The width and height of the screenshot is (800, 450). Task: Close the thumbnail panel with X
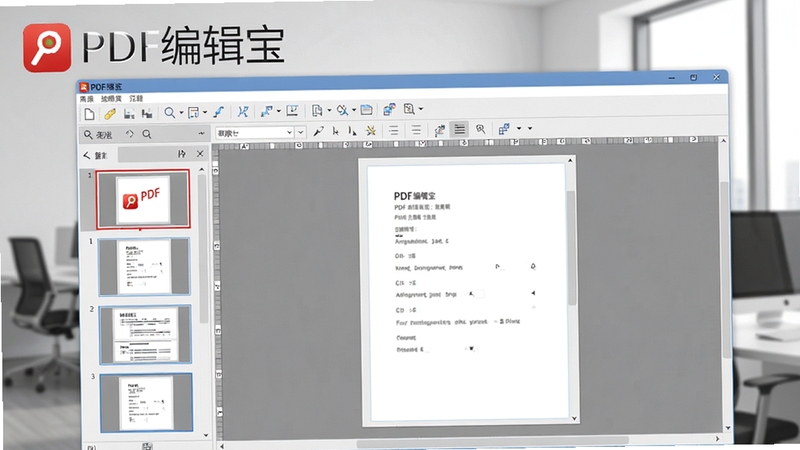point(200,153)
